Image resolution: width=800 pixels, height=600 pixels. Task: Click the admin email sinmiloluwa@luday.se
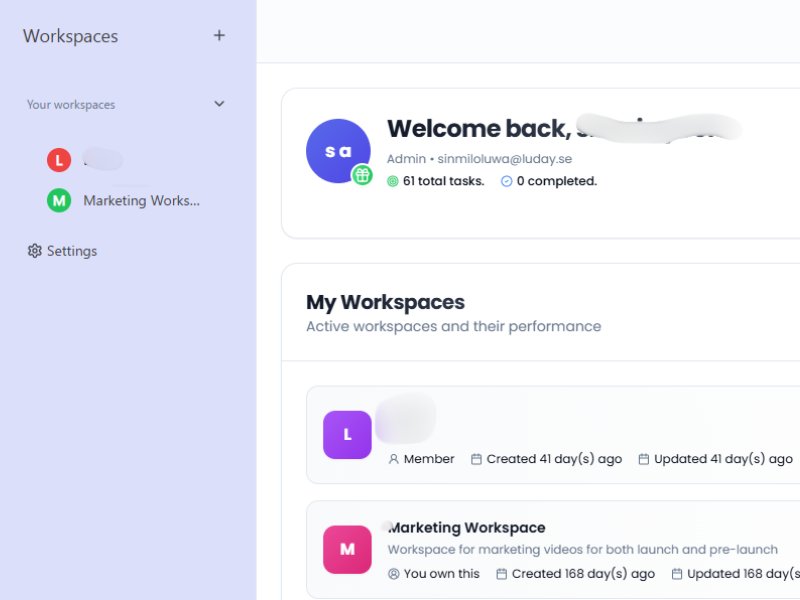pos(505,159)
